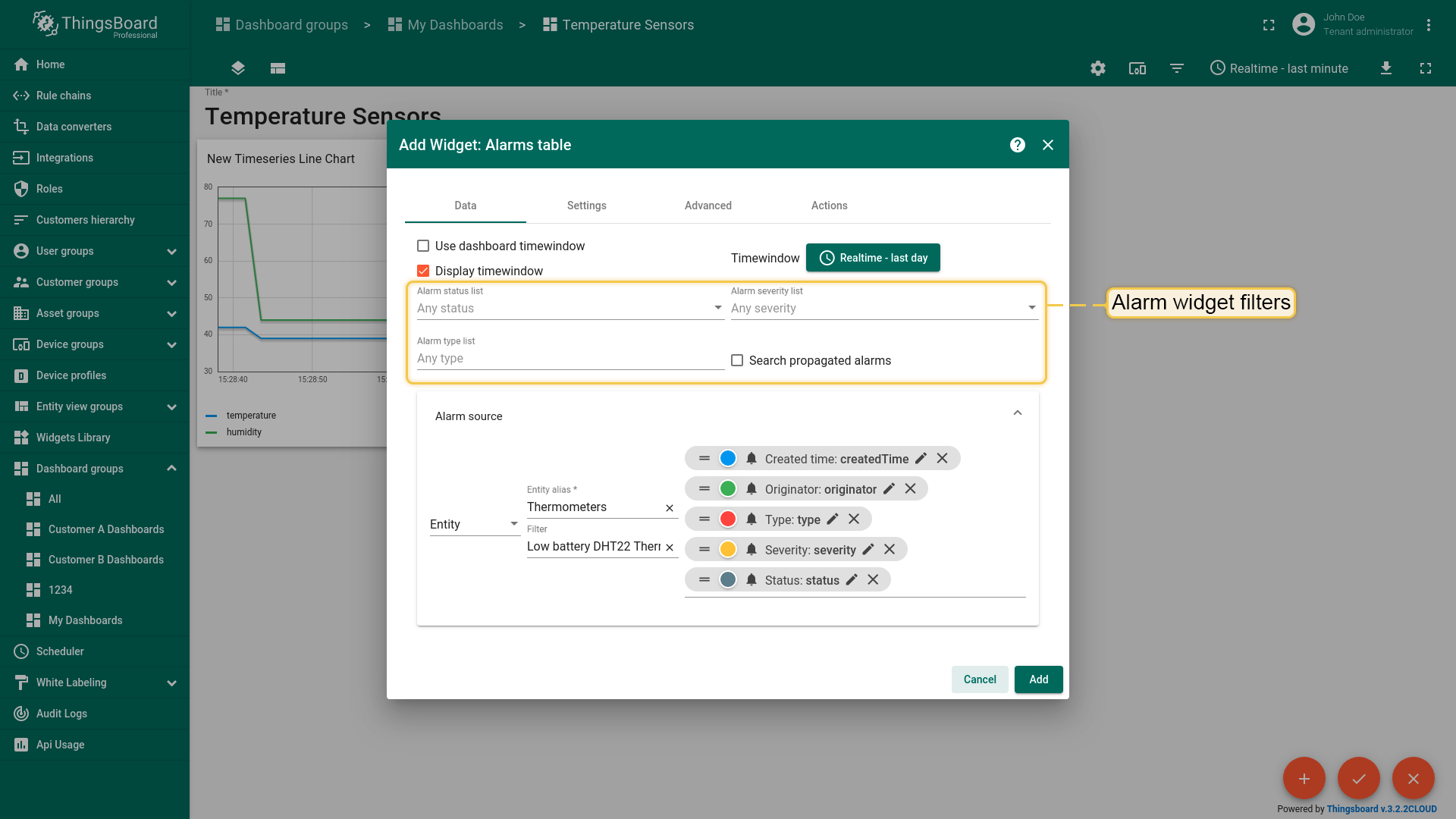Viewport: 1456px width, 819px height.
Task: Close the Add Widget dialog
Action: click(1048, 145)
